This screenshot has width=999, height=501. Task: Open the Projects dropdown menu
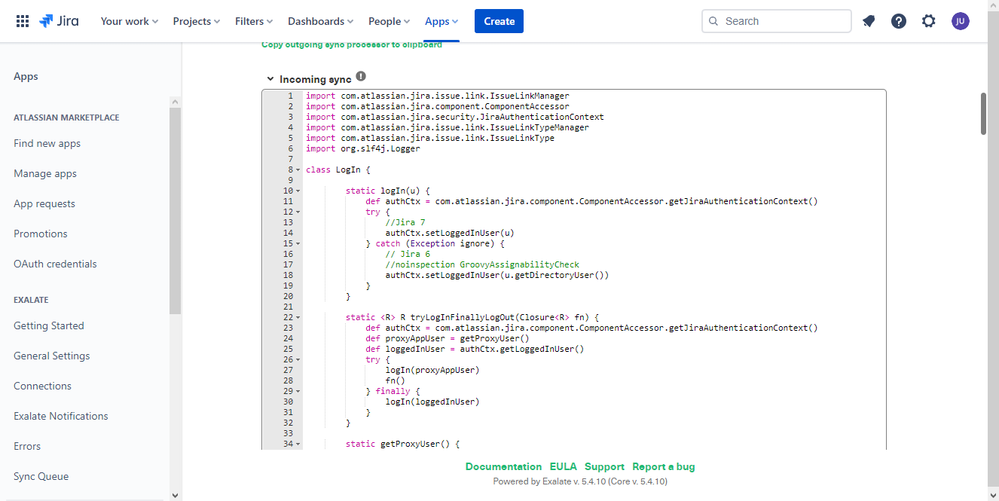196,21
